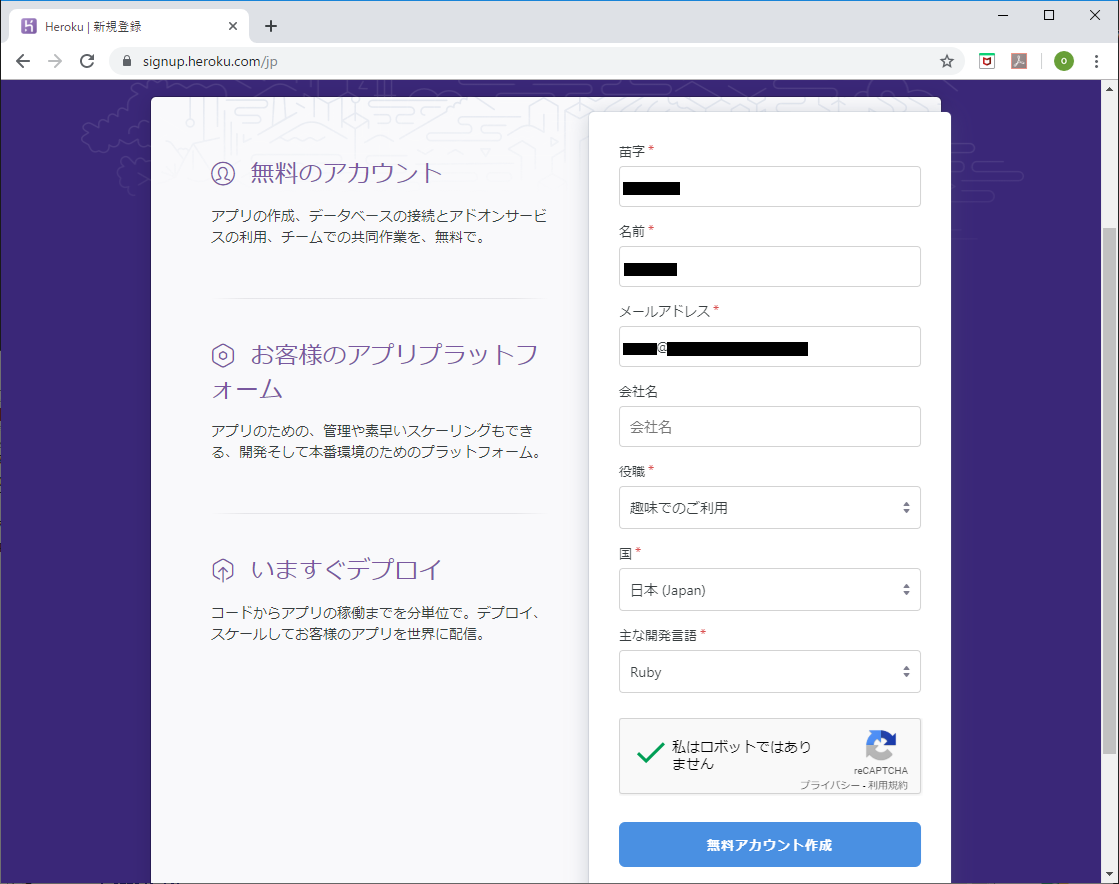Open a new browser tab

coord(270,26)
